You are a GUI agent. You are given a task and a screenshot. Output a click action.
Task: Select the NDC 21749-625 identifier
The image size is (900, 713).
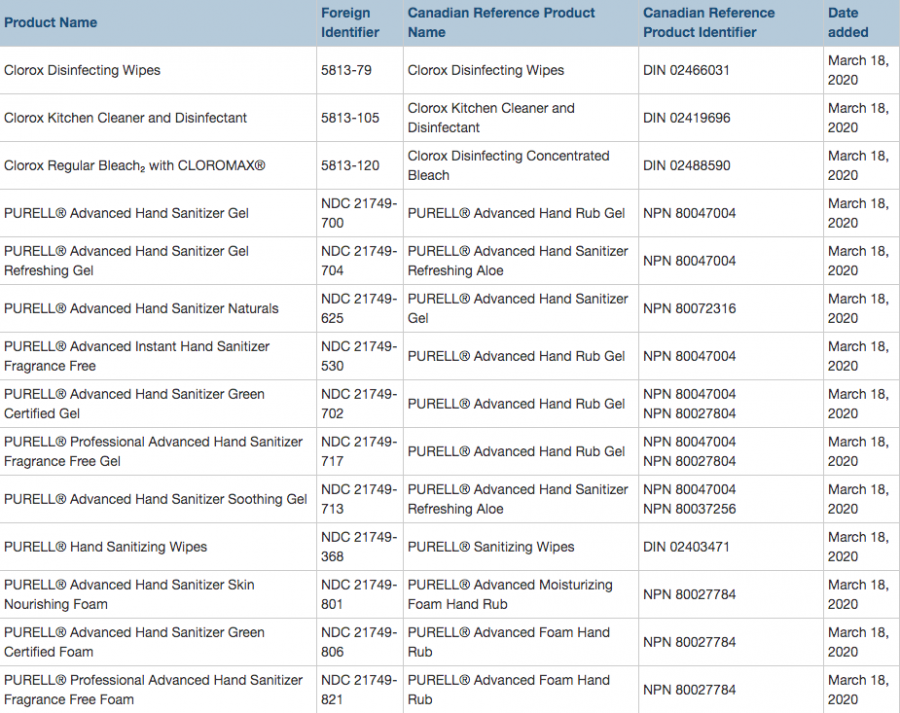pyautogui.click(x=359, y=308)
